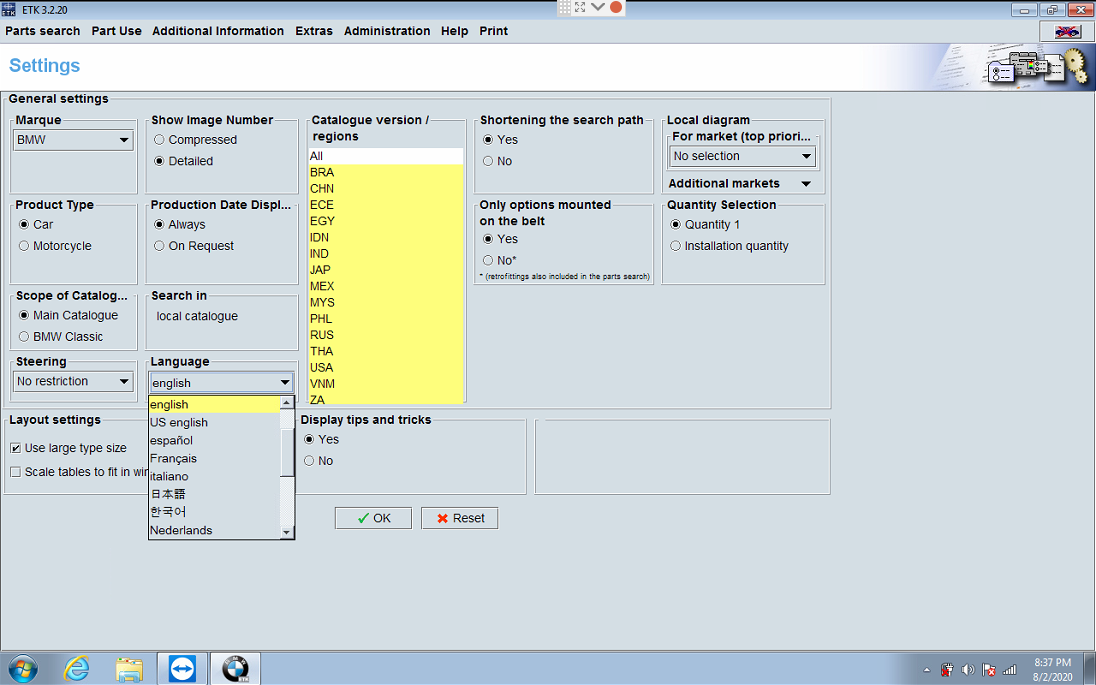1096x685 pixels.
Task: Switch to BMW ETK taskbar icon
Action: pyautogui.click(x=236, y=669)
